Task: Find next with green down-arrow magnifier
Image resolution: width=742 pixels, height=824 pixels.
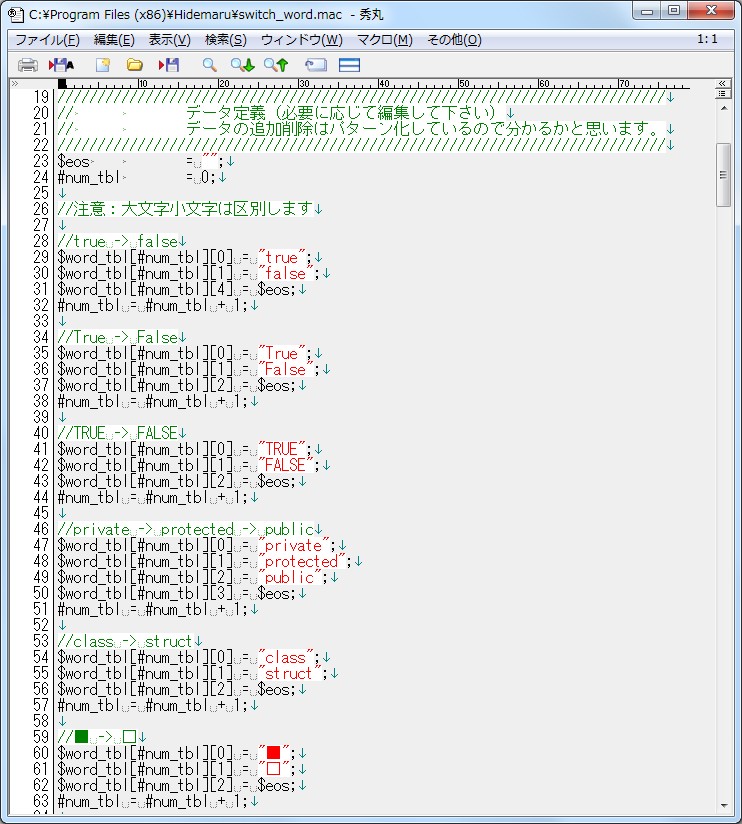Action: tap(243, 65)
